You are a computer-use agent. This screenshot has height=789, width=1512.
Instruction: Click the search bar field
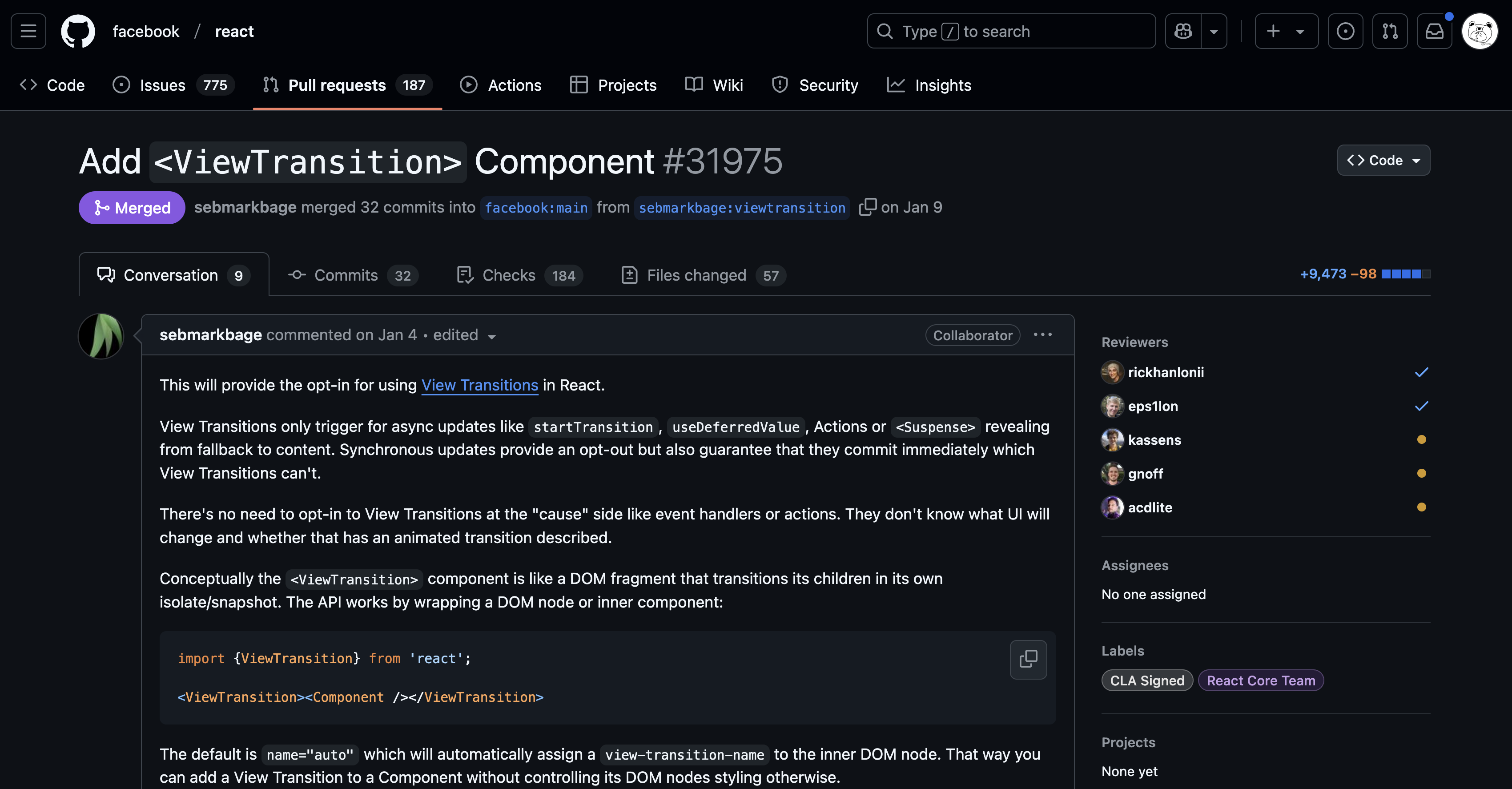1011,31
